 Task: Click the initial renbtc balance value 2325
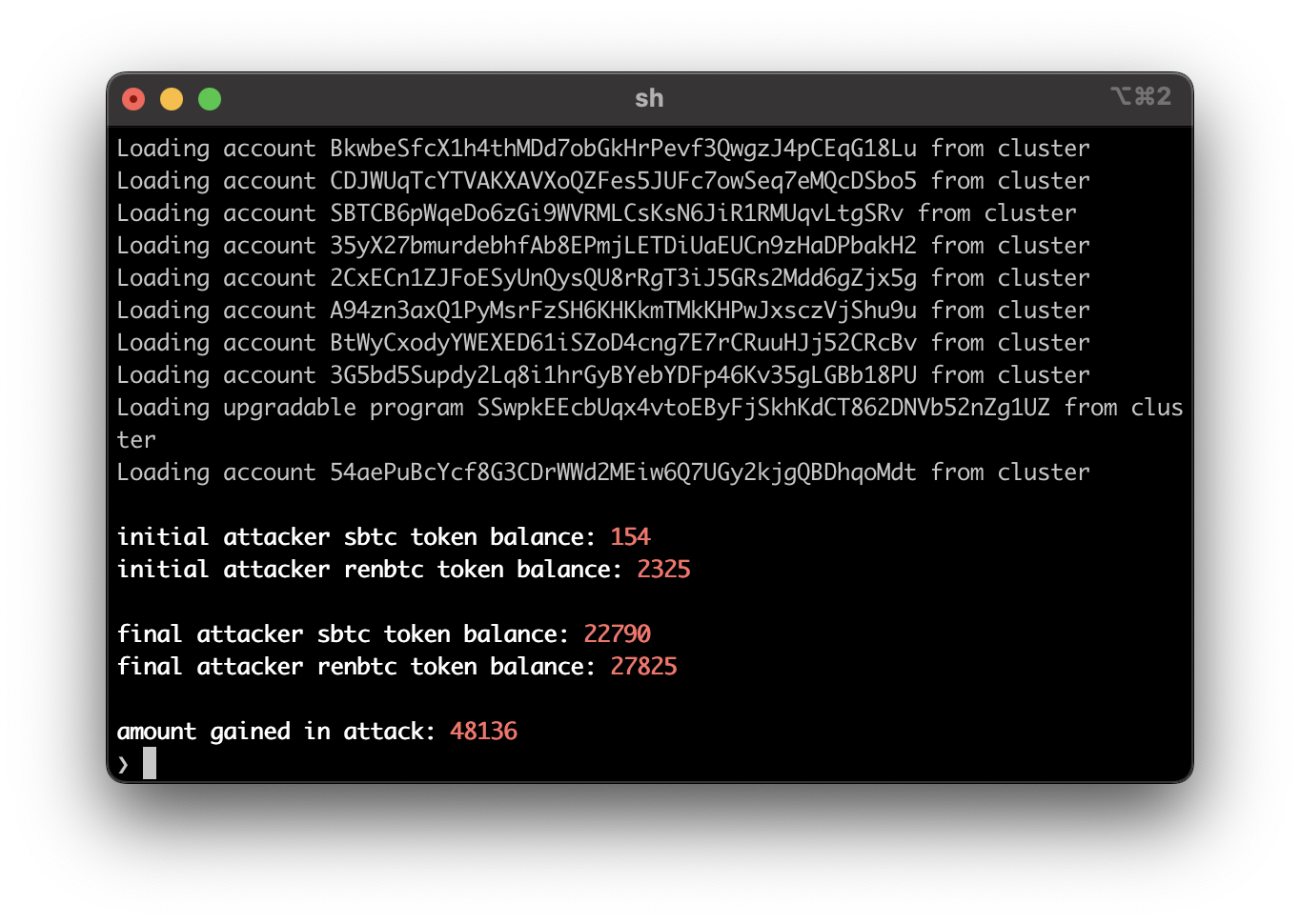click(663, 570)
